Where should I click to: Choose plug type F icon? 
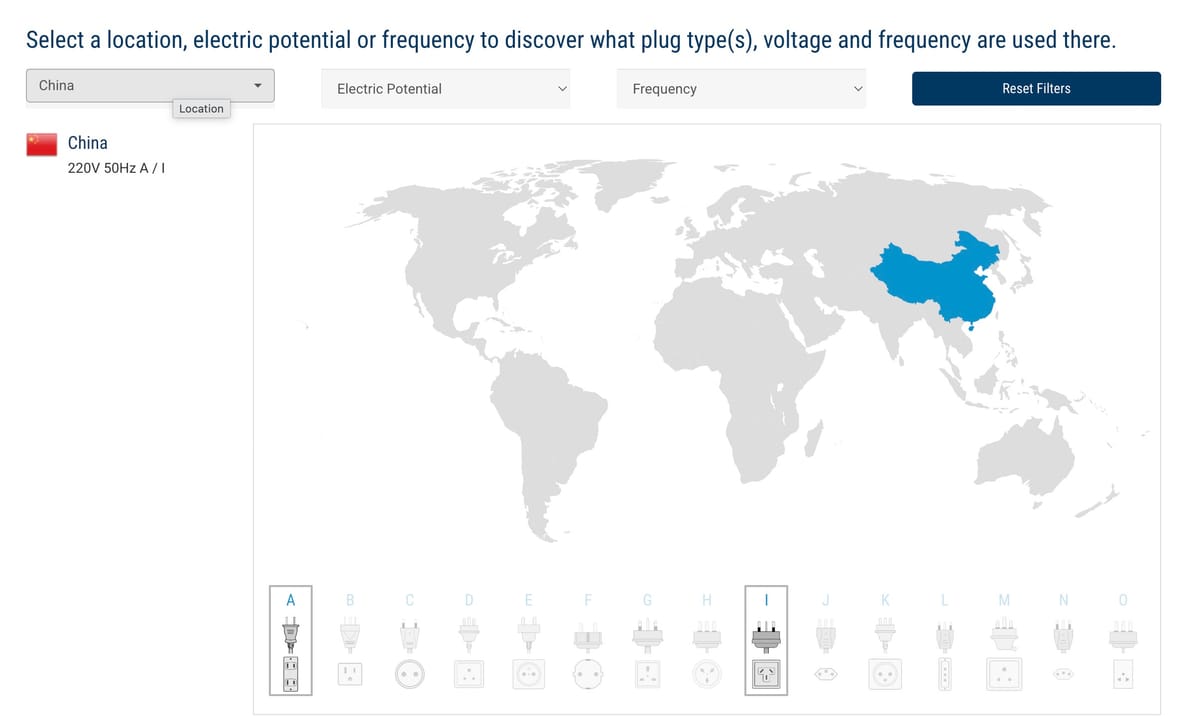588,641
